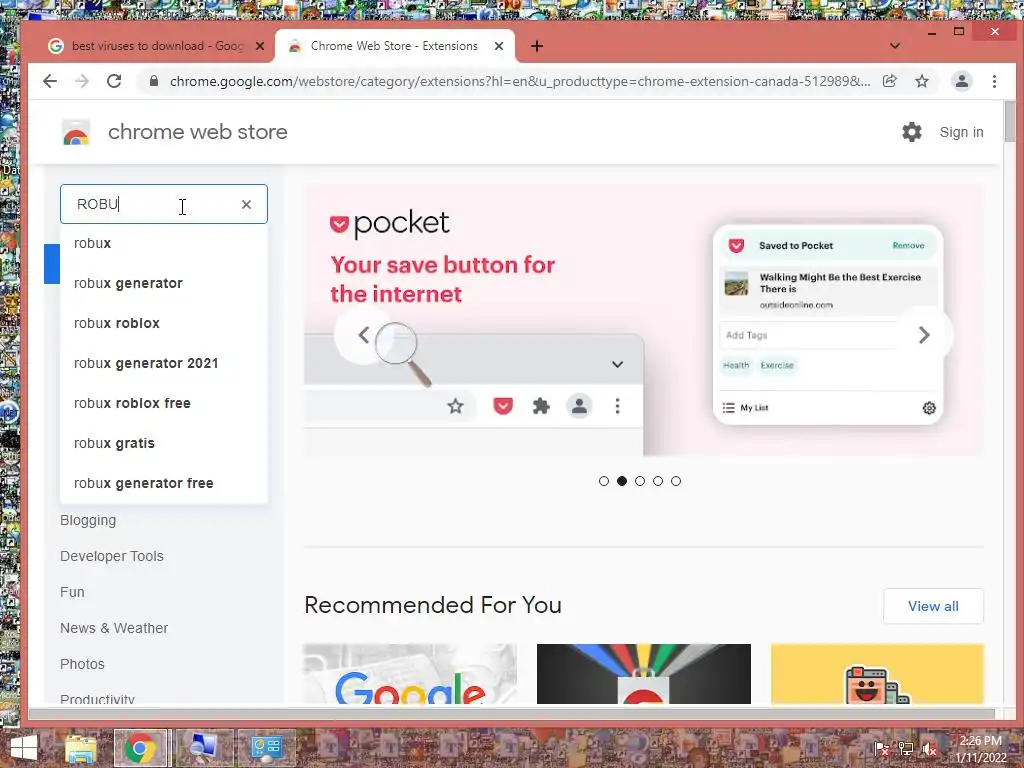Image resolution: width=1024 pixels, height=768 pixels.
Task: Click the Pocket promo banner headline
Action: click(443, 280)
